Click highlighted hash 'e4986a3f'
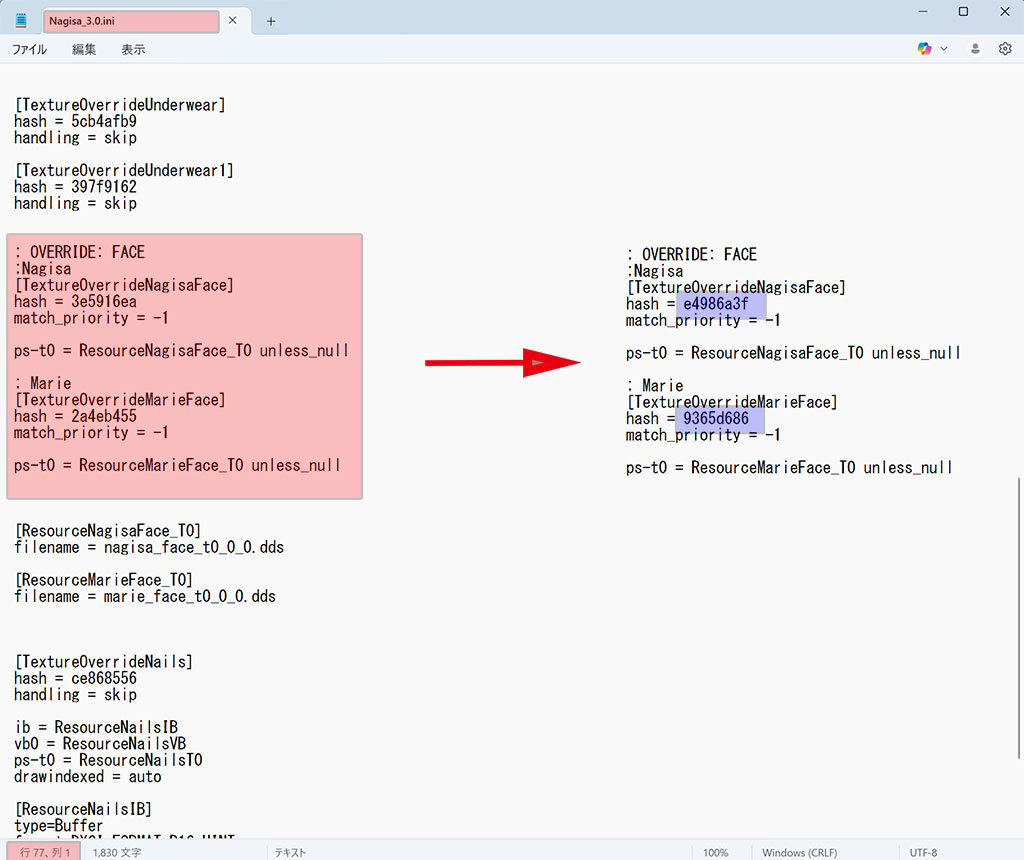This screenshot has width=1024, height=860. [716, 304]
